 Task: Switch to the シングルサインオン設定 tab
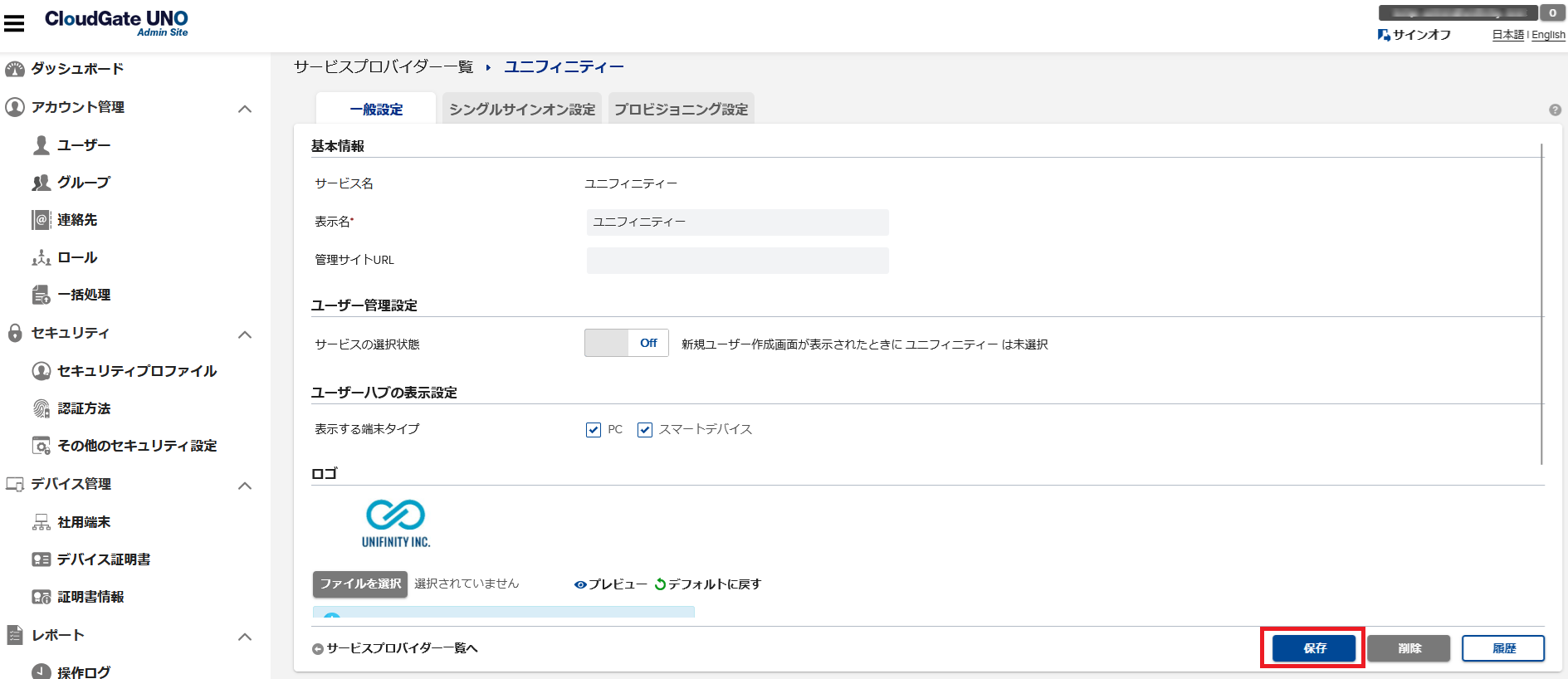(x=522, y=110)
